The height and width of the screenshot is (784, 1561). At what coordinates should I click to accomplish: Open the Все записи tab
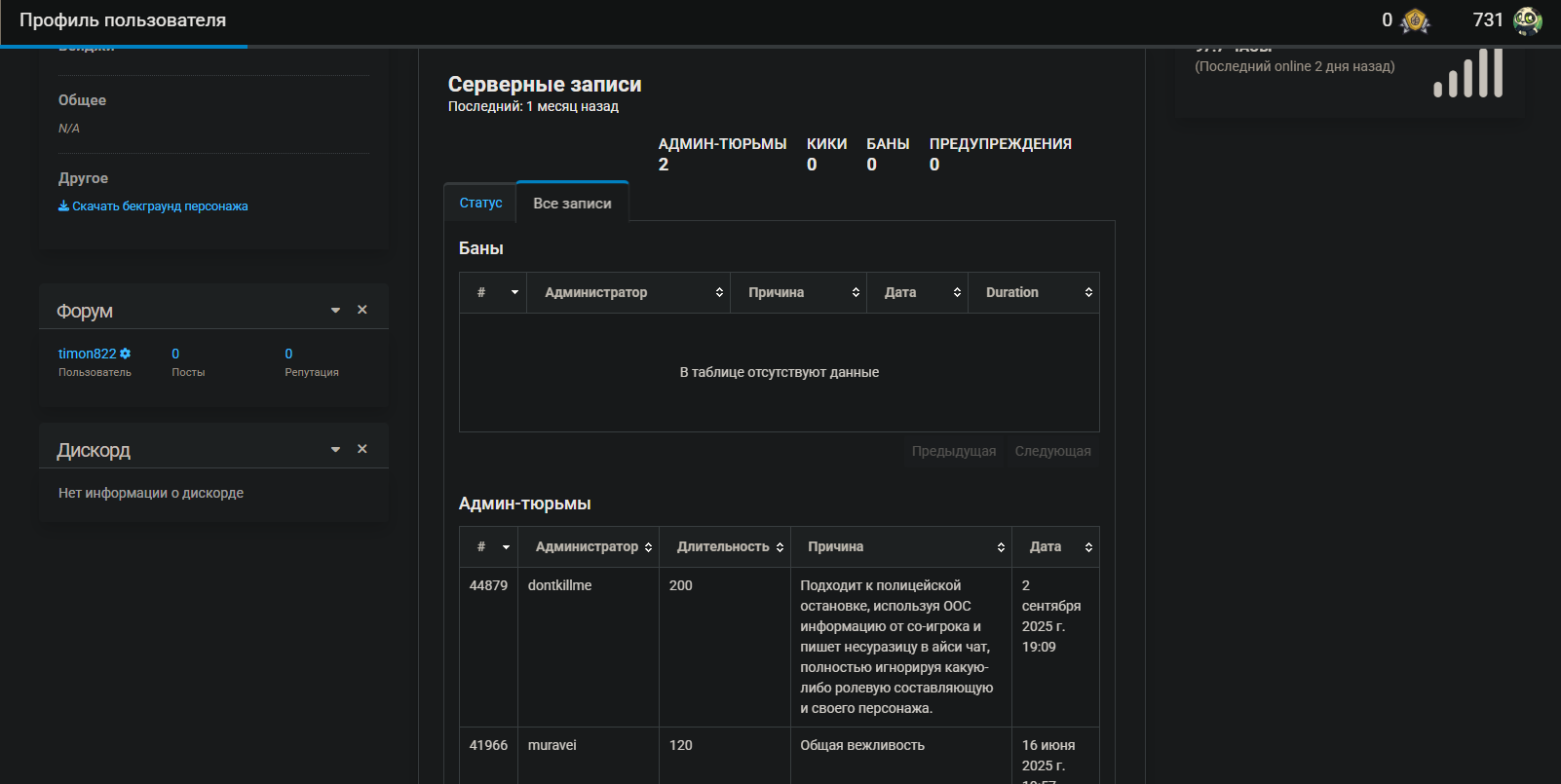[x=572, y=203]
